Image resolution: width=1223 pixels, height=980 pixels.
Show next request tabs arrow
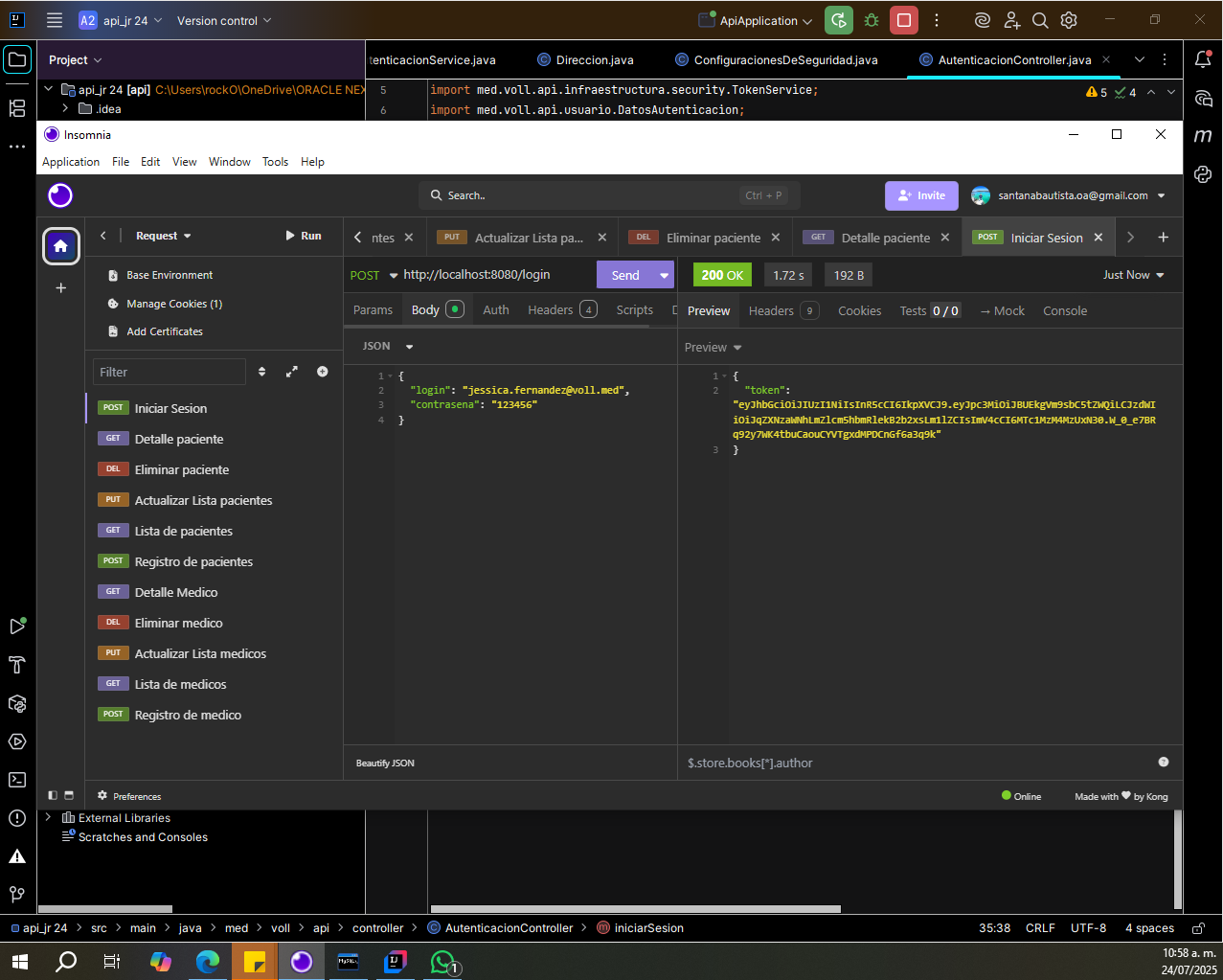coord(1130,238)
